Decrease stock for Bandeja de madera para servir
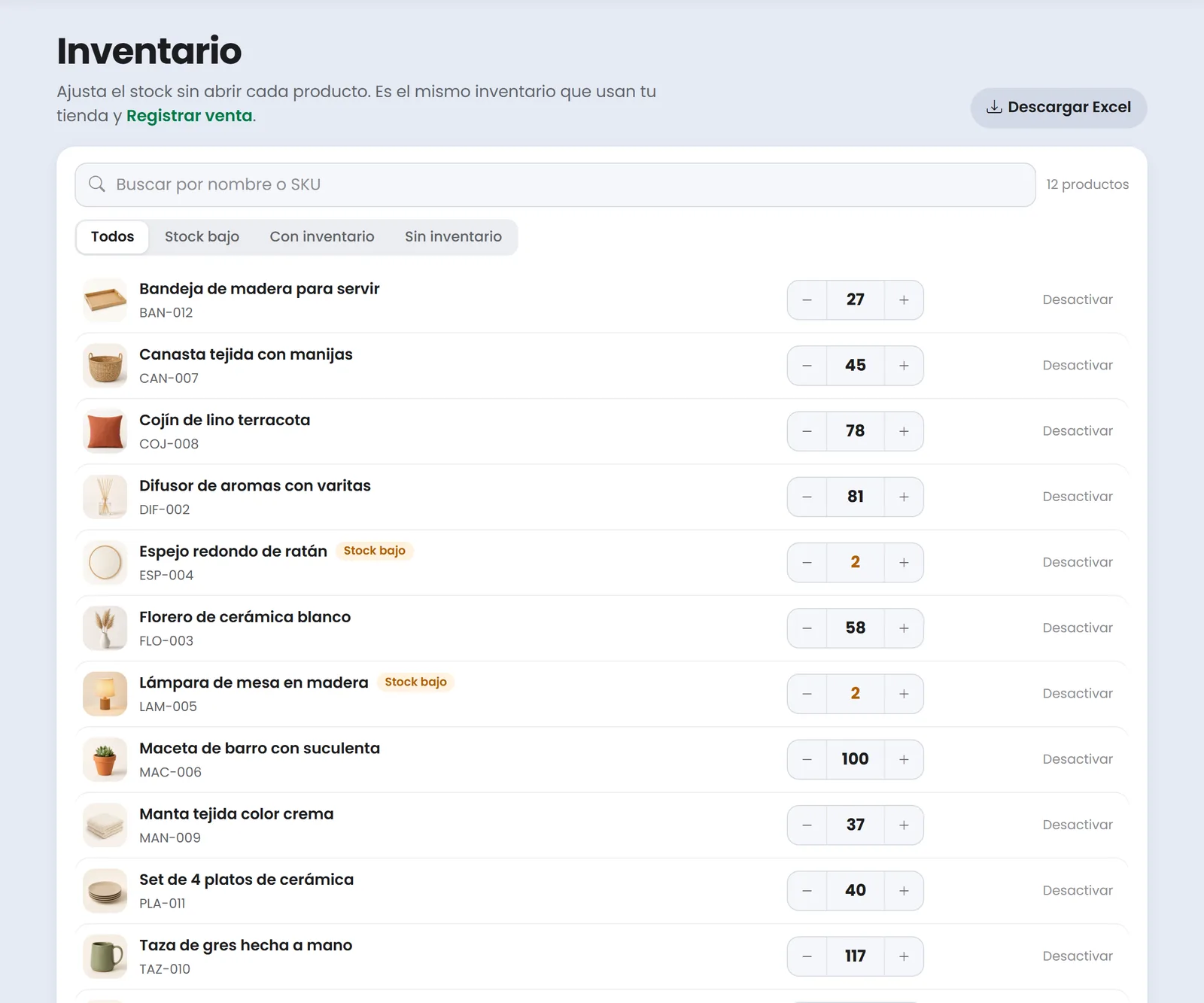This screenshot has height=1003, width=1204. click(x=807, y=300)
